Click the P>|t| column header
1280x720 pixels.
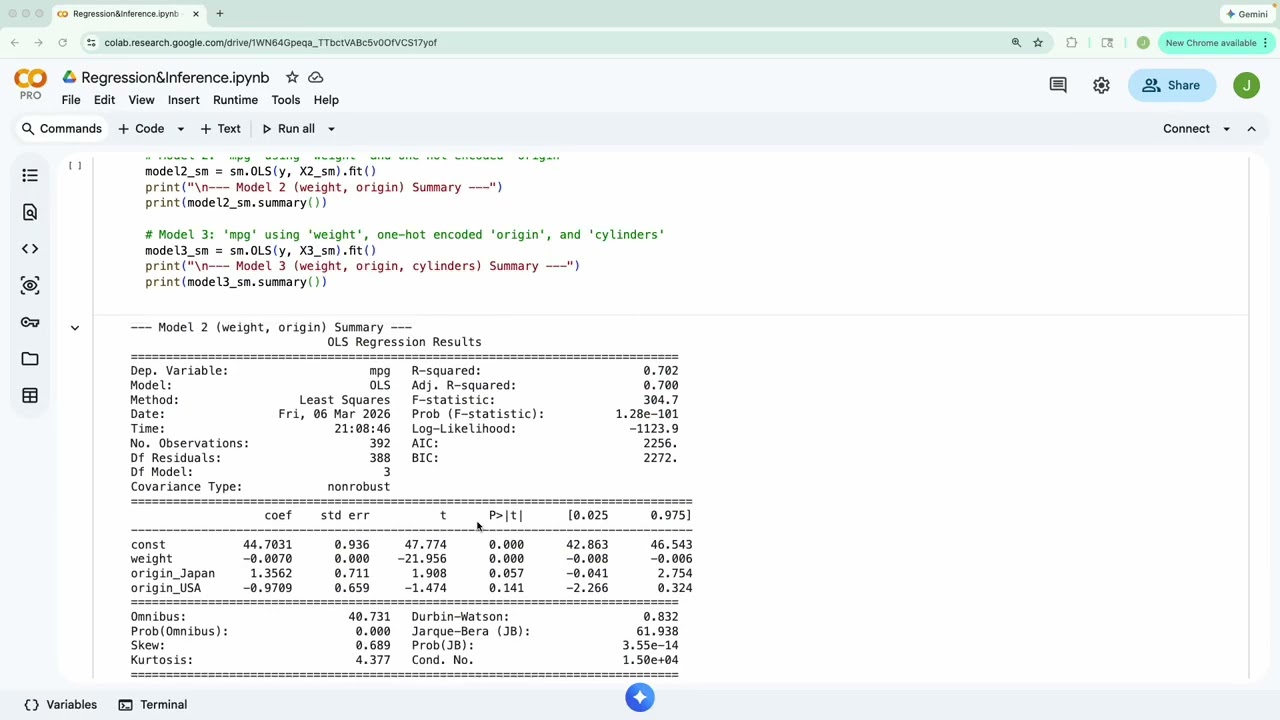pos(506,516)
